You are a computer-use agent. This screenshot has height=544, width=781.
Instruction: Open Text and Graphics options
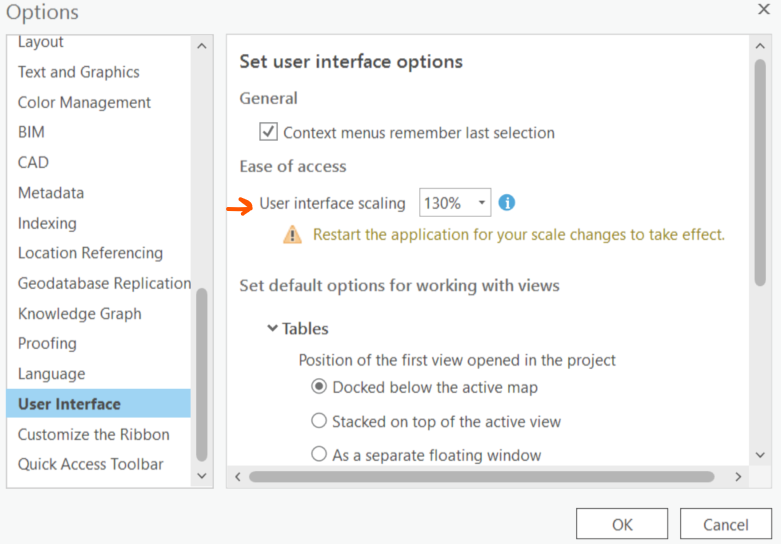[79, 72]
